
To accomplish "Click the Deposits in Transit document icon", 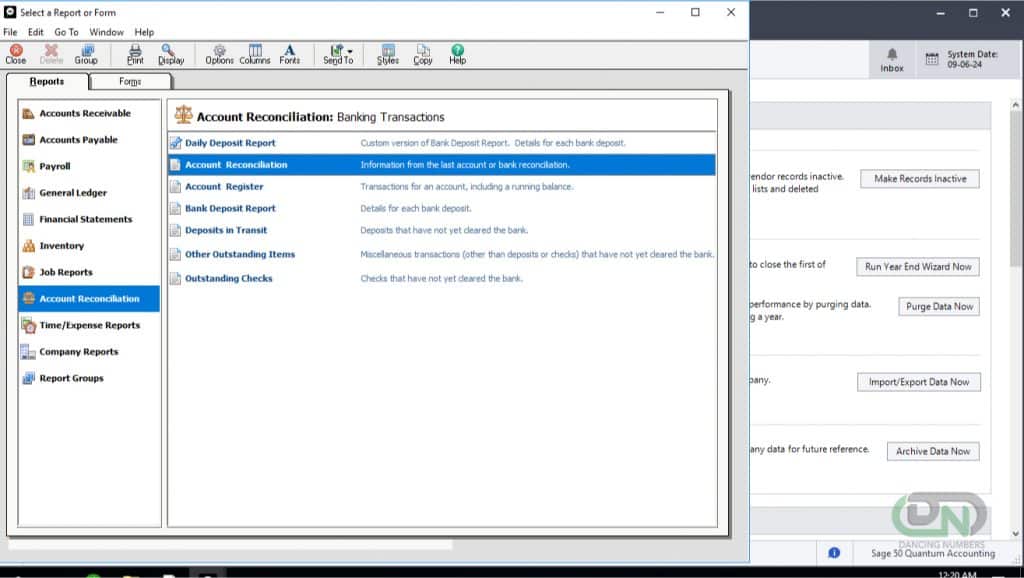I will tap(175, 230).
